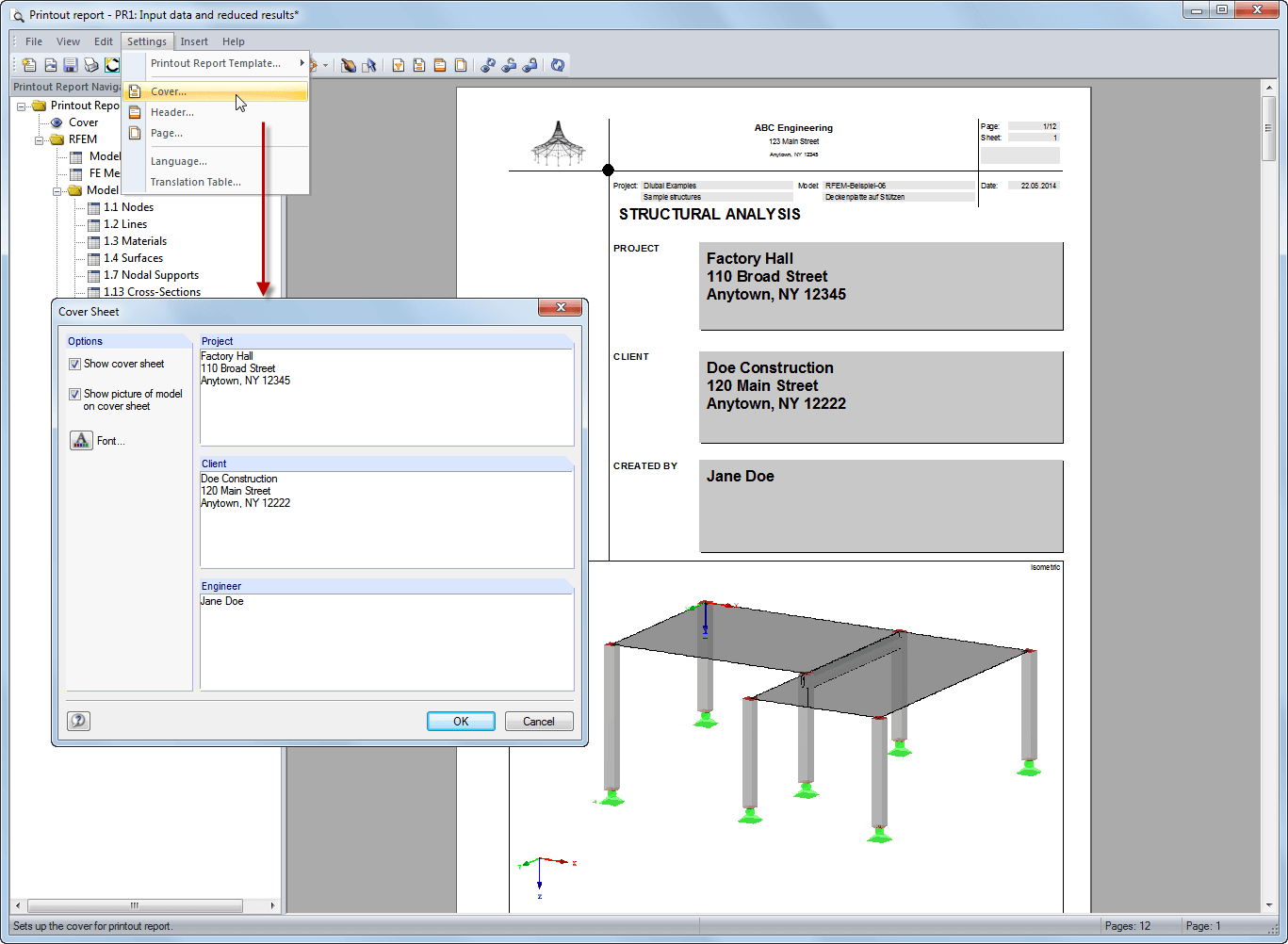Choose Cover... in the Settings menu
Image resolution: width=1288 pixels, height=944 pixels.
point(216,91)
